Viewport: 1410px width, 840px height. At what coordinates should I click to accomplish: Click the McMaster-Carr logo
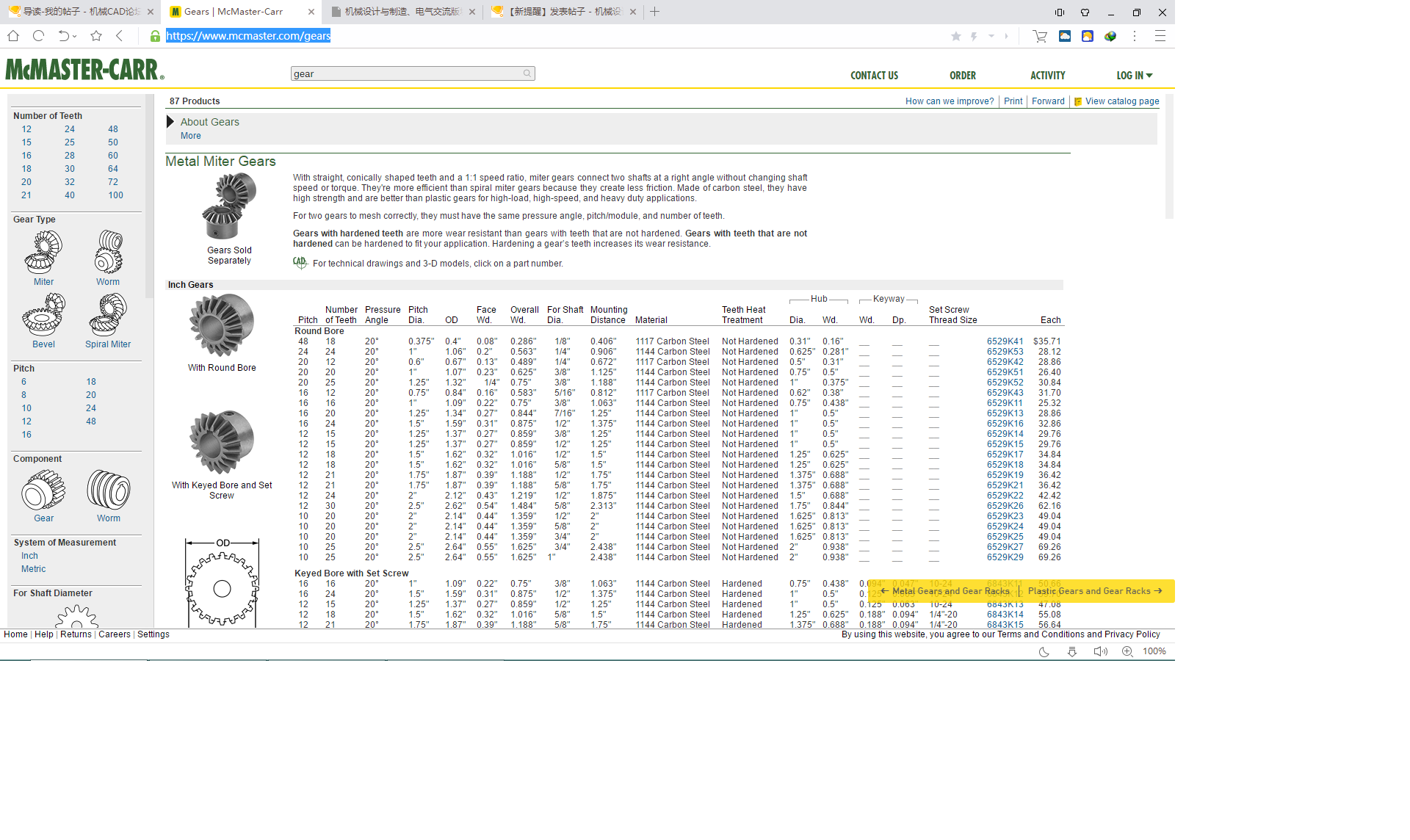click(85, 69)
